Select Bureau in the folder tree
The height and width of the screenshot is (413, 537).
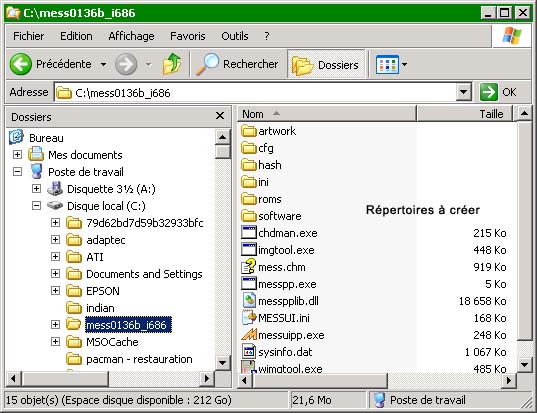[46, 138]
